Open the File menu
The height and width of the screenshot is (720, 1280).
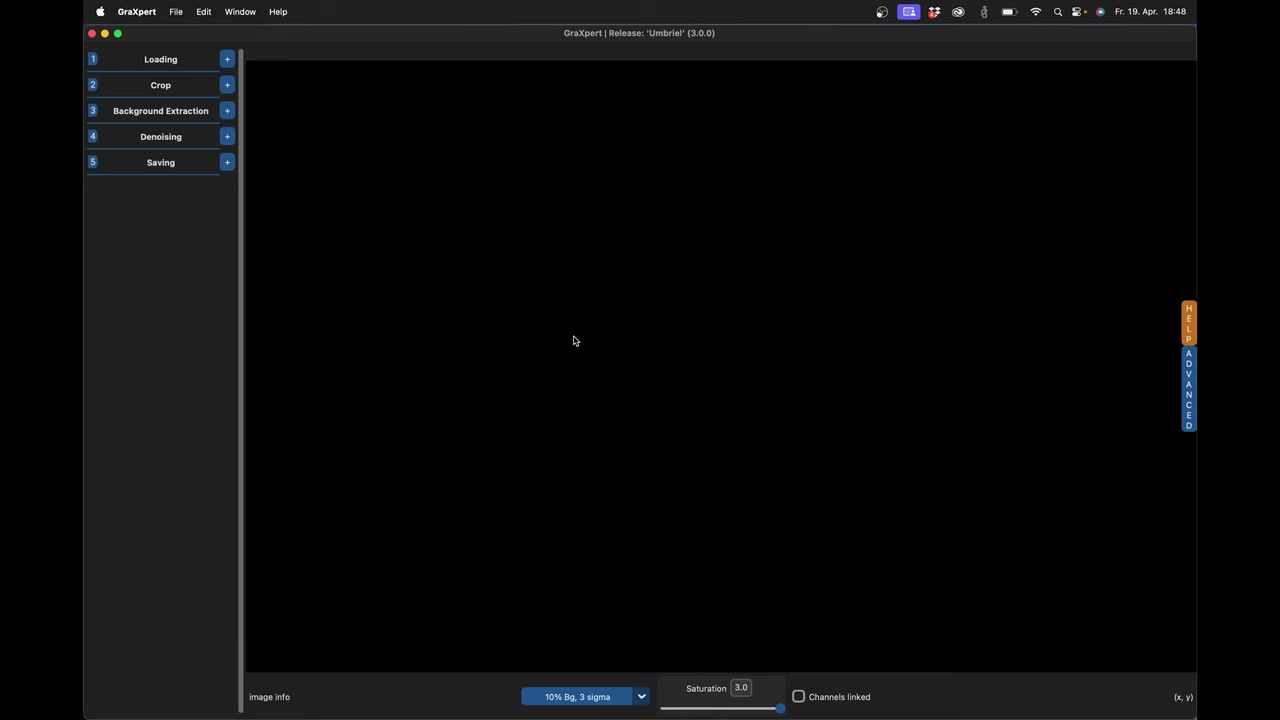coord(176,12)
